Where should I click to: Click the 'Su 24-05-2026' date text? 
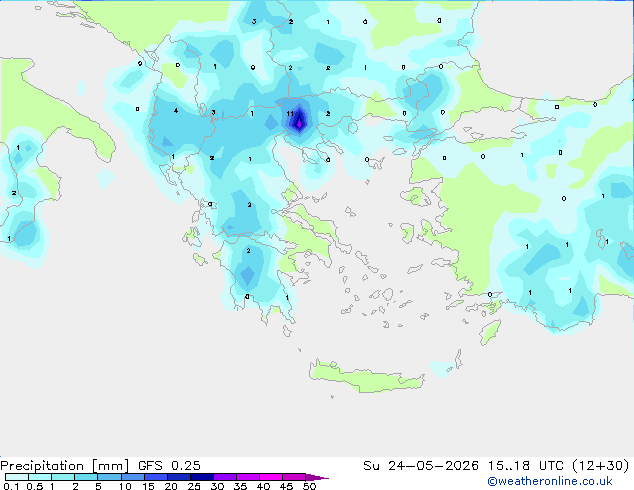(x=421, y=466)
